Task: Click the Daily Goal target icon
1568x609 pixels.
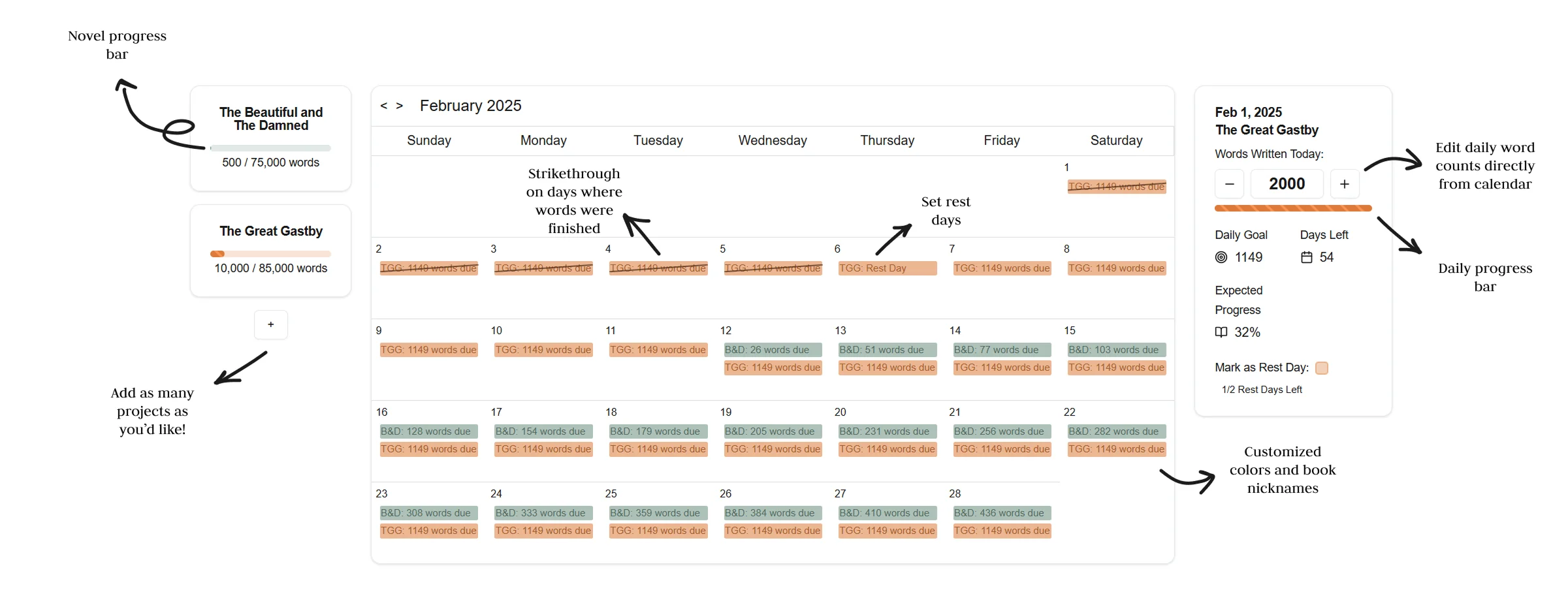Action: pyautogui.click(x=1221, y=257)
